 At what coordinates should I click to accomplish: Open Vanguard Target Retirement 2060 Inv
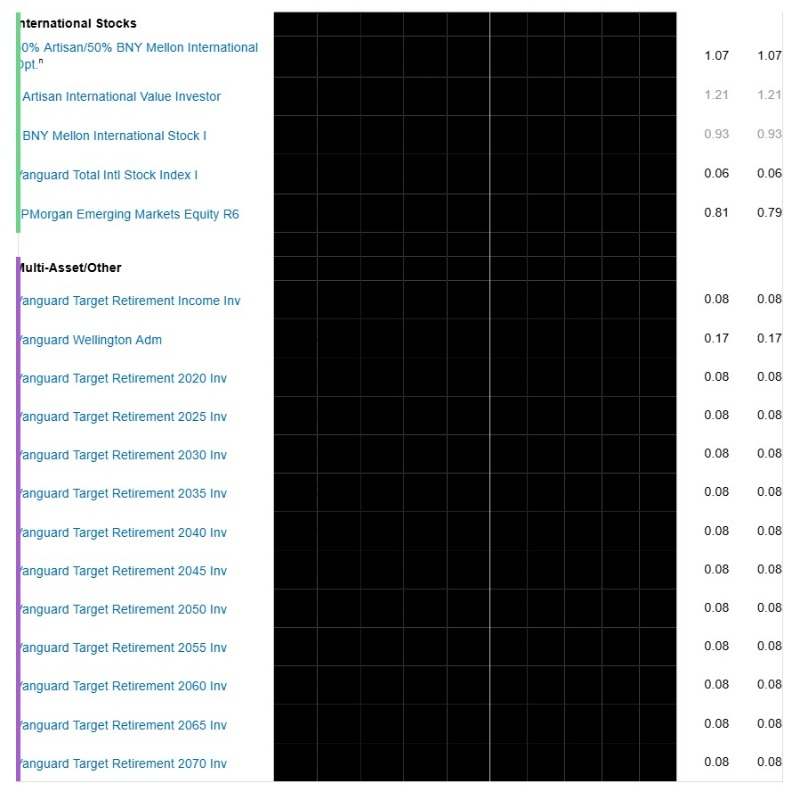pos(122,686)
